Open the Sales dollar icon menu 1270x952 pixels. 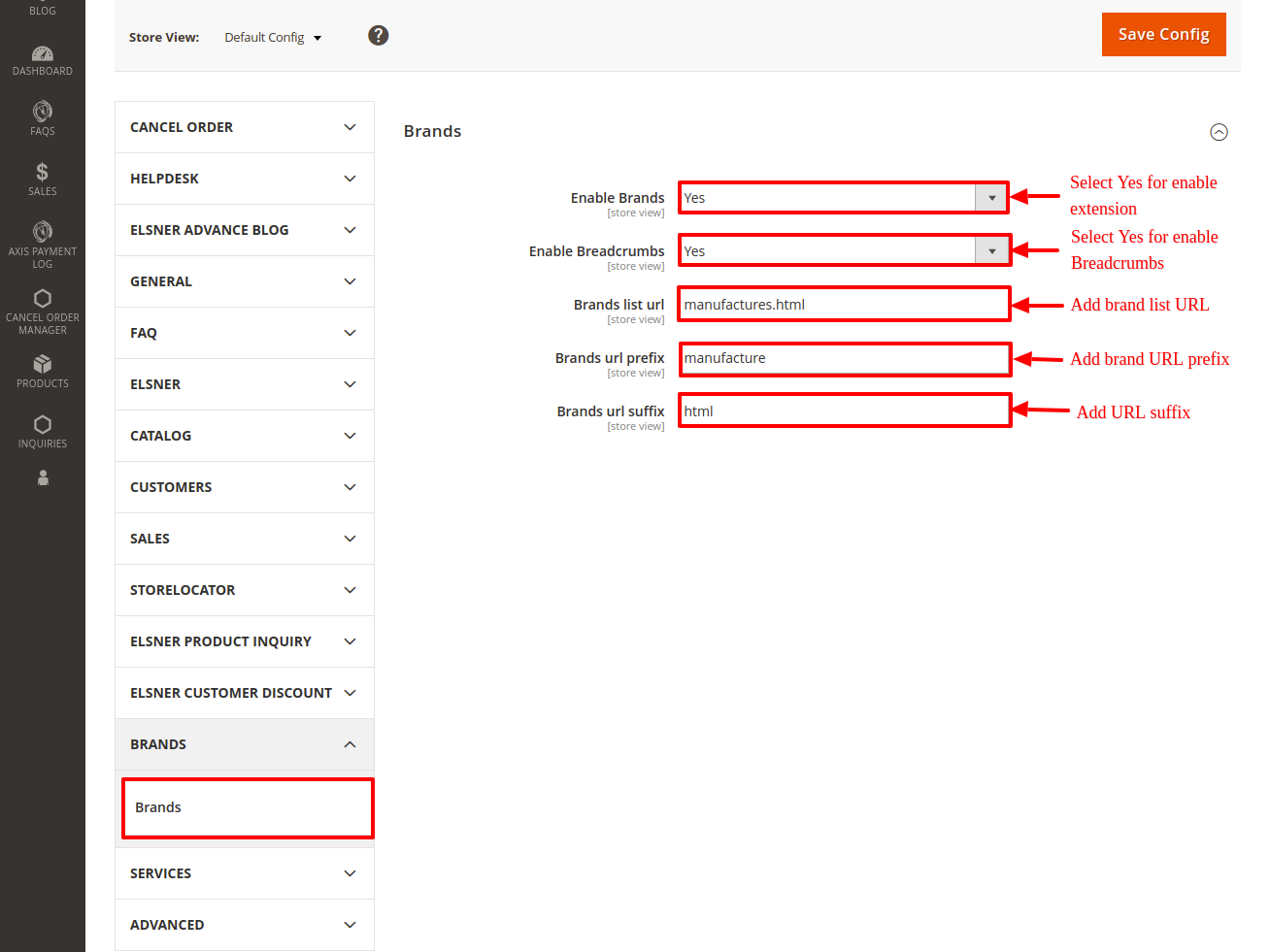click(42, 179)
